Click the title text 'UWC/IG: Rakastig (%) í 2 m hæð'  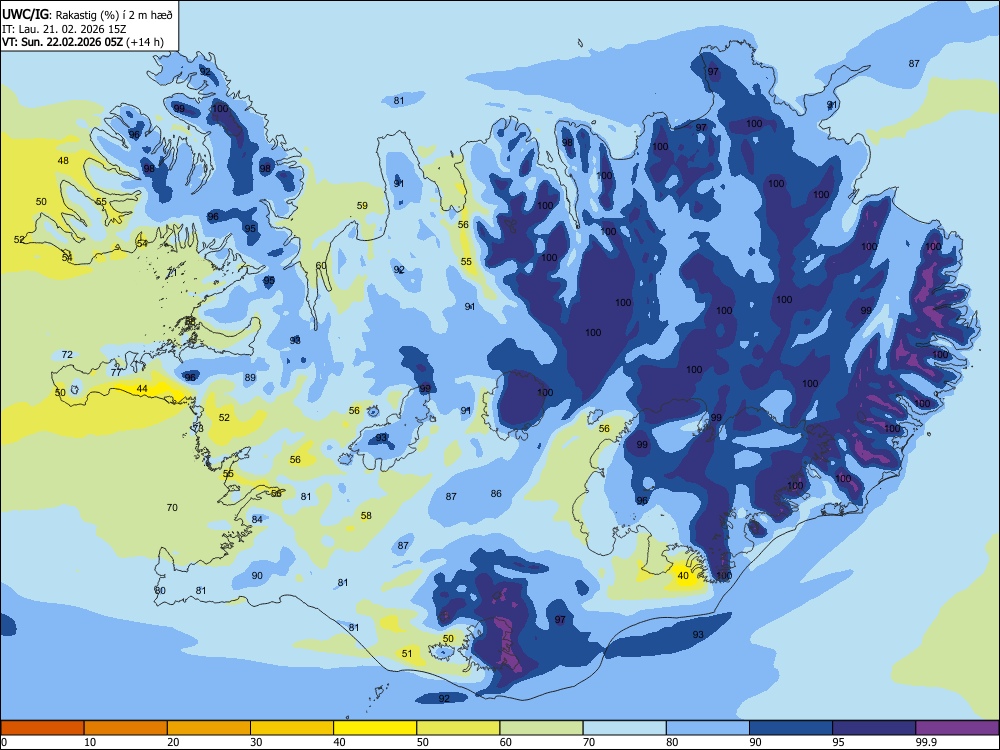tap(87, 14)
